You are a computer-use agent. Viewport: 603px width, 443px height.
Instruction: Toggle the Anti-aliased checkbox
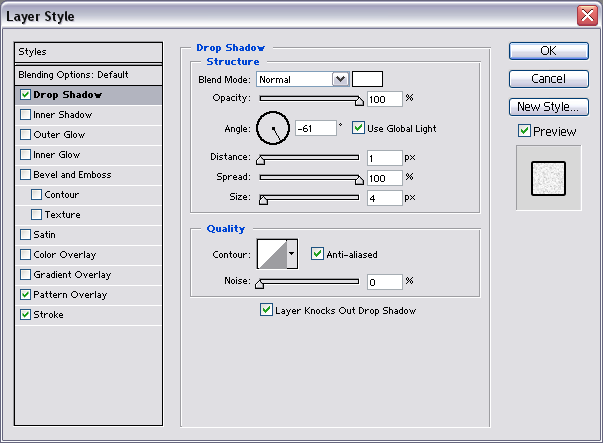[x=317, y=254]
